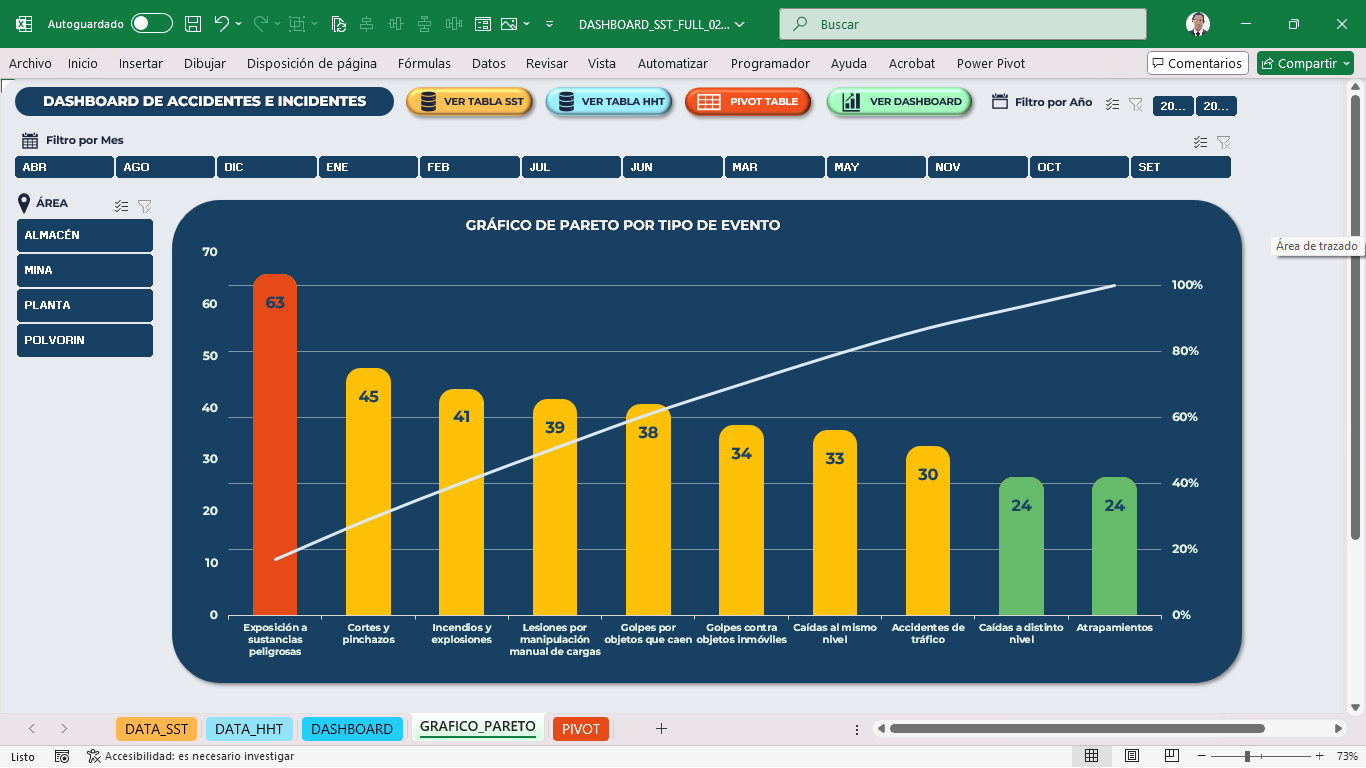Filter months by ABR slicer item
The height and width of the screenshot is (768, 1366).
(64, 167)
